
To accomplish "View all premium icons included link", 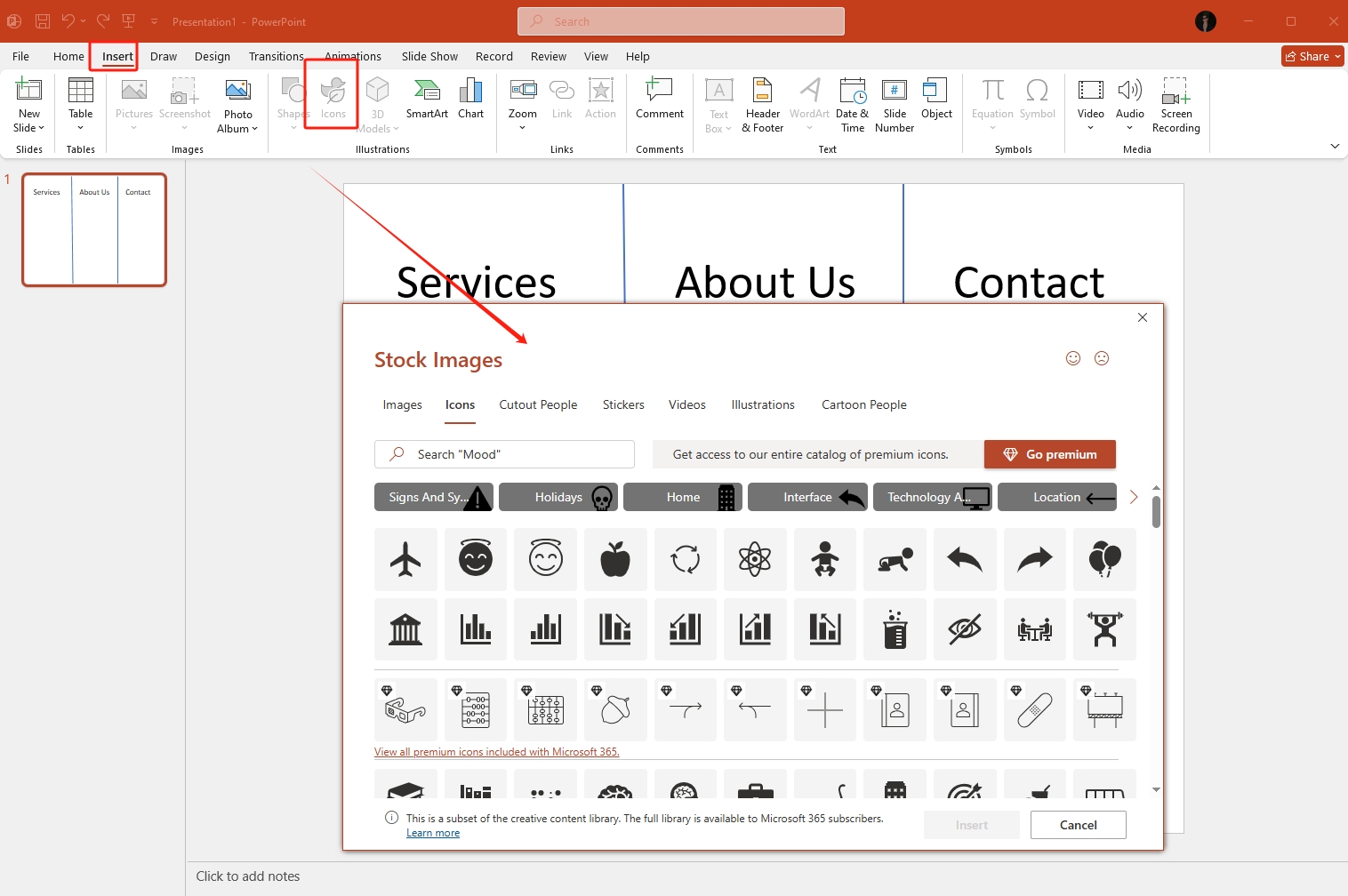I will pos(496,752).
